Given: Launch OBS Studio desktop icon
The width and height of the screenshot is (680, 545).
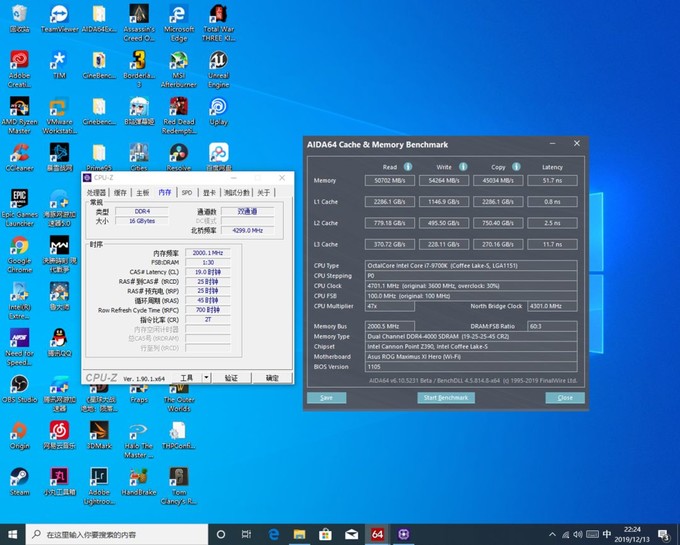Looking at the screenshot, I should click(x=20, y=389).
